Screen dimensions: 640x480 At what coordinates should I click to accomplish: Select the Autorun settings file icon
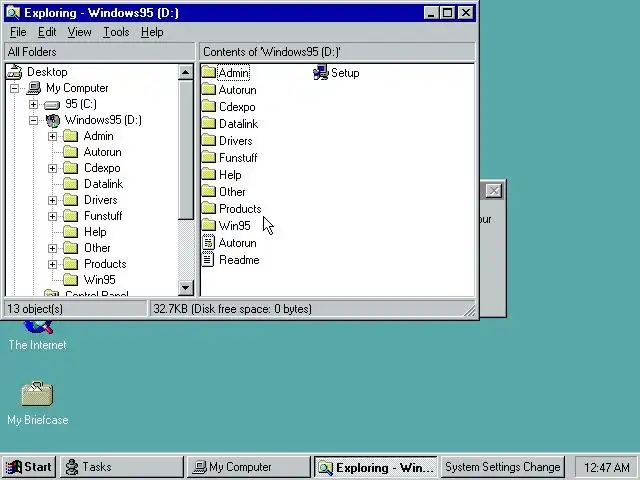pyautogui.click(x=209, y=242)
